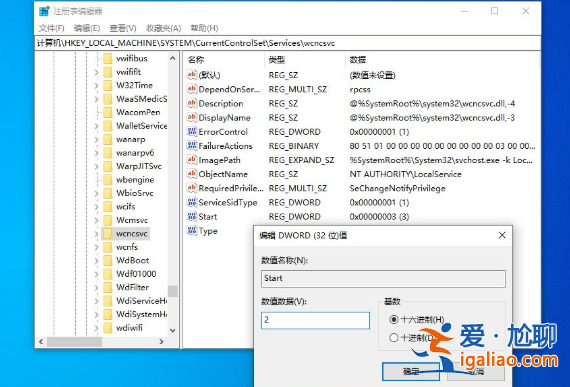This screenshot has width=570, height=387.
Task: Open the Help (帮助) menu
Action: pos(204,28)
